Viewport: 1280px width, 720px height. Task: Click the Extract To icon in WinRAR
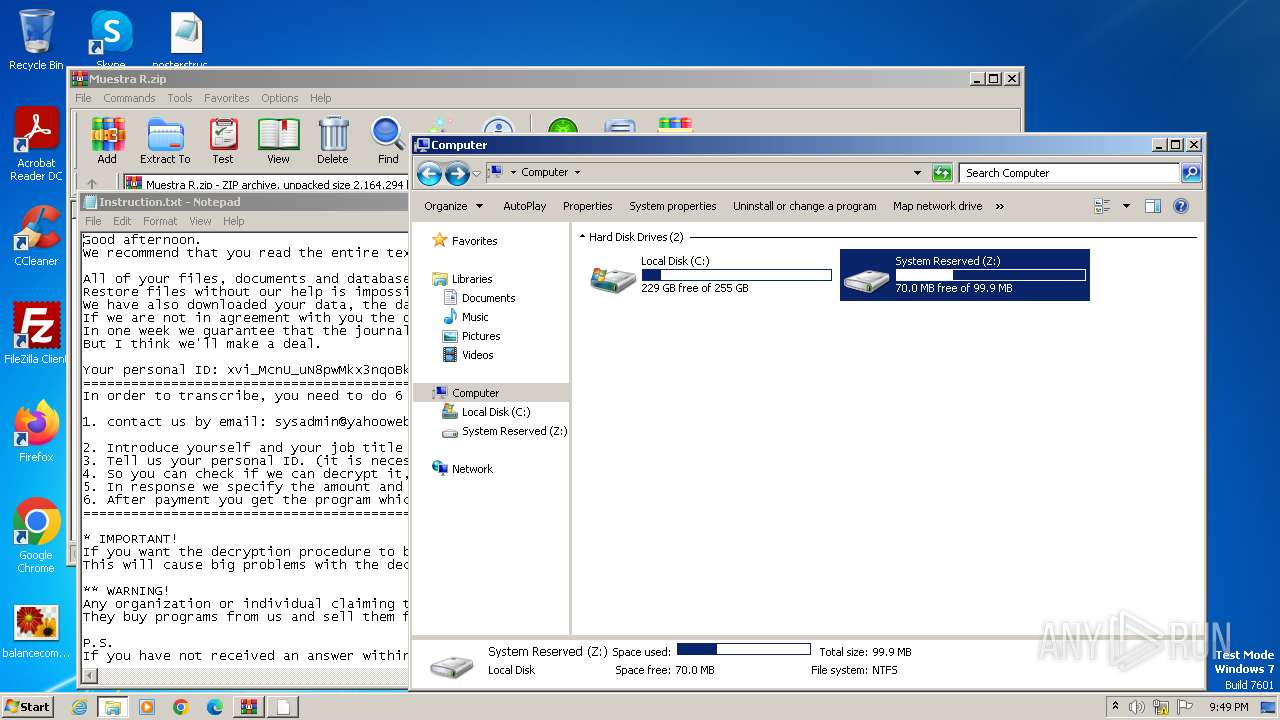(x=165, y=140)
